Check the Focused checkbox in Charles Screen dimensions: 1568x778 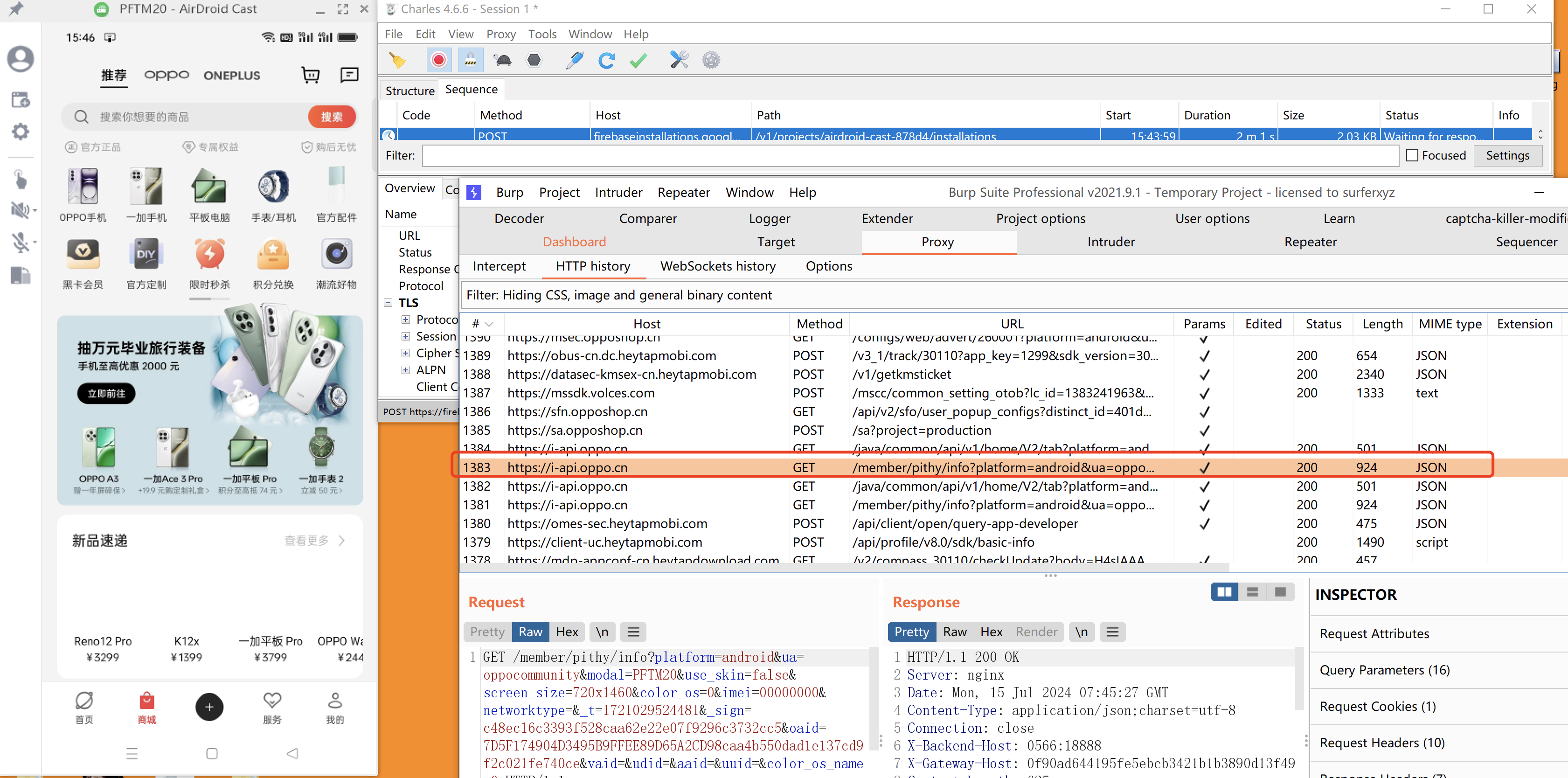[x=1412, y=155]
